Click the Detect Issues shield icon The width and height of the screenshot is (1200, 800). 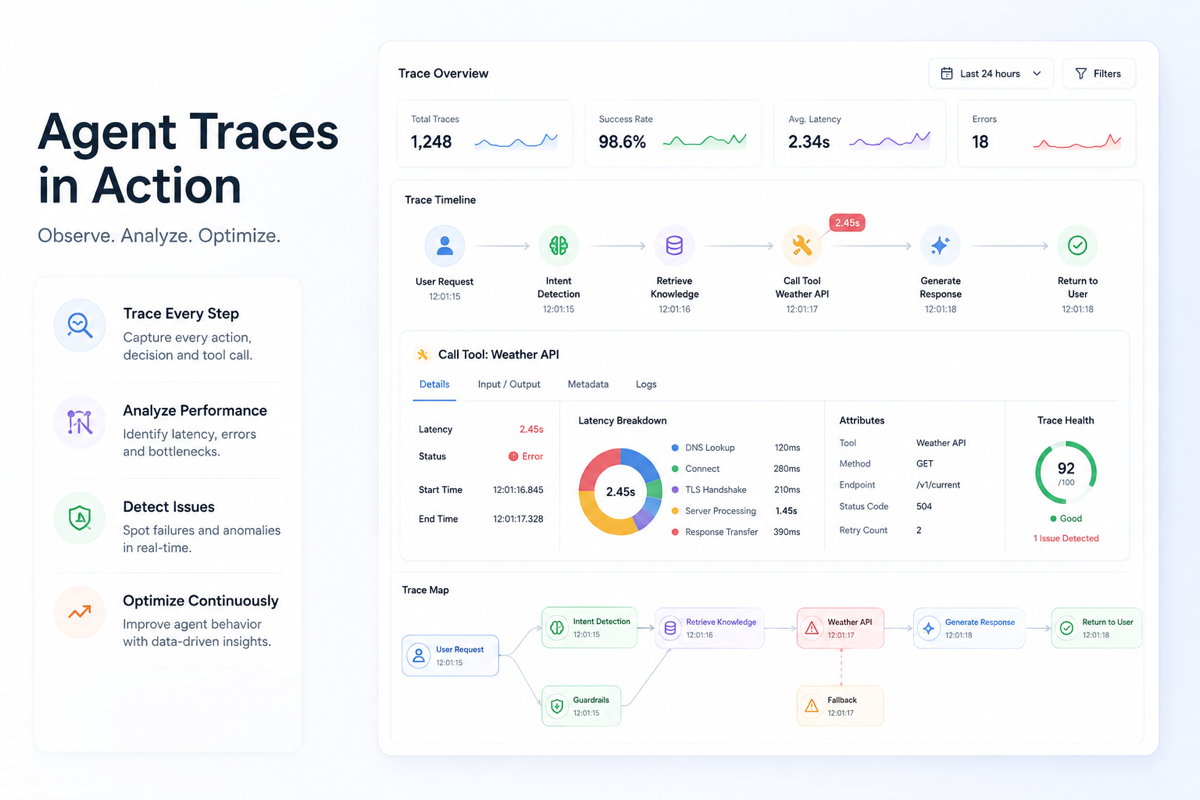[x=80, y=518]
